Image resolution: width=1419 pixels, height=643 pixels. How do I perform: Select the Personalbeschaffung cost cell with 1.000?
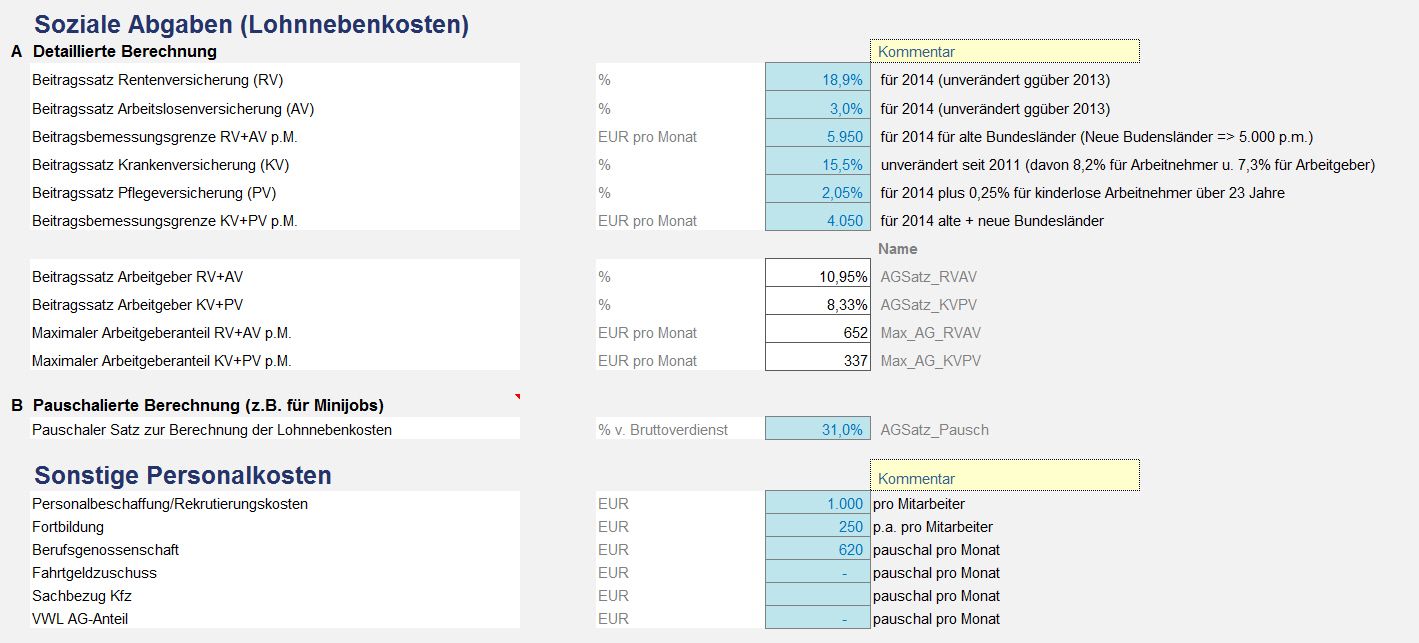[817, 504]
